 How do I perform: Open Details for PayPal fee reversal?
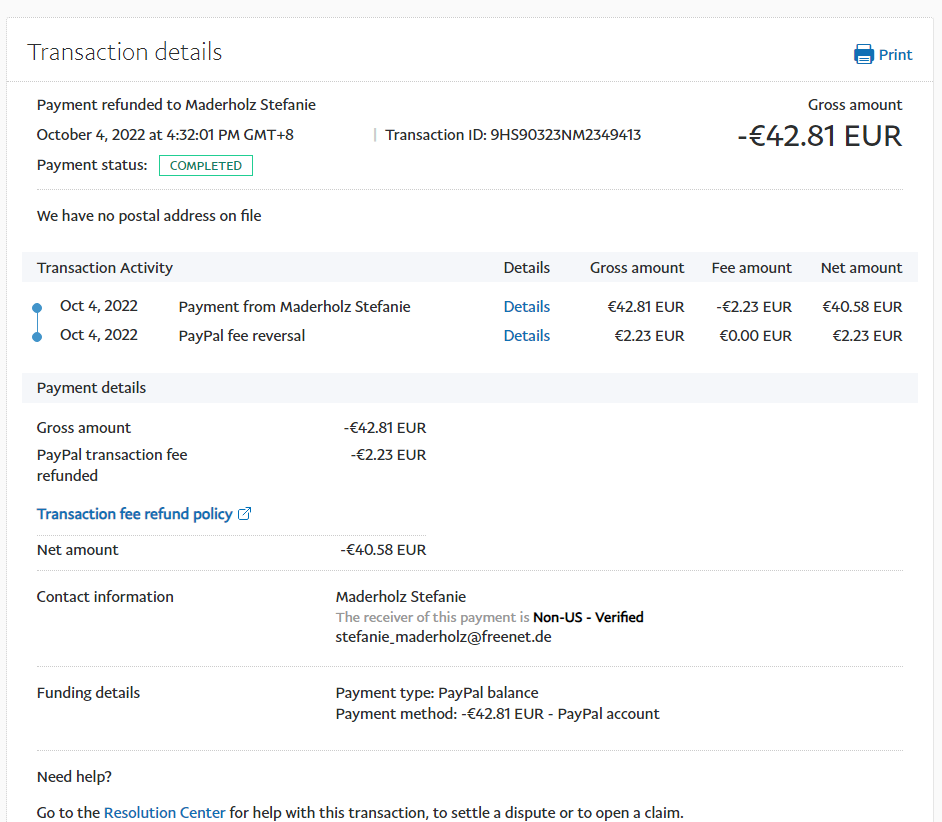point(526,336)
